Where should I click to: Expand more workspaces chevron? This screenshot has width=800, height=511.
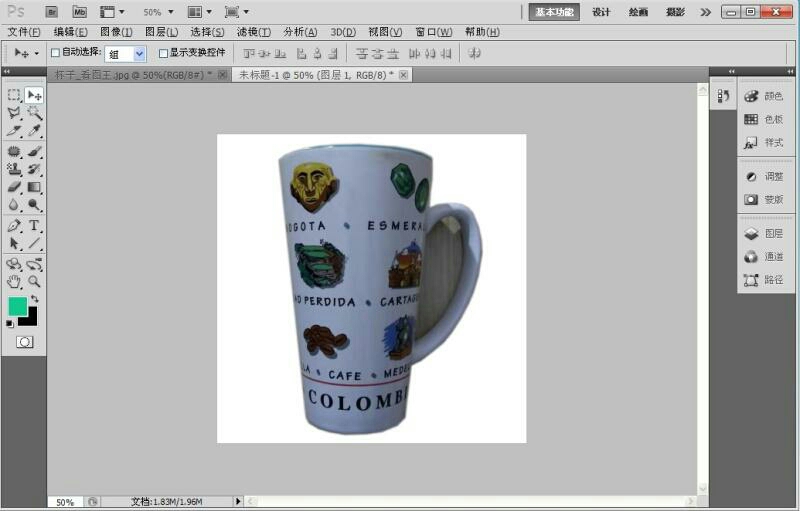[706, 12]
